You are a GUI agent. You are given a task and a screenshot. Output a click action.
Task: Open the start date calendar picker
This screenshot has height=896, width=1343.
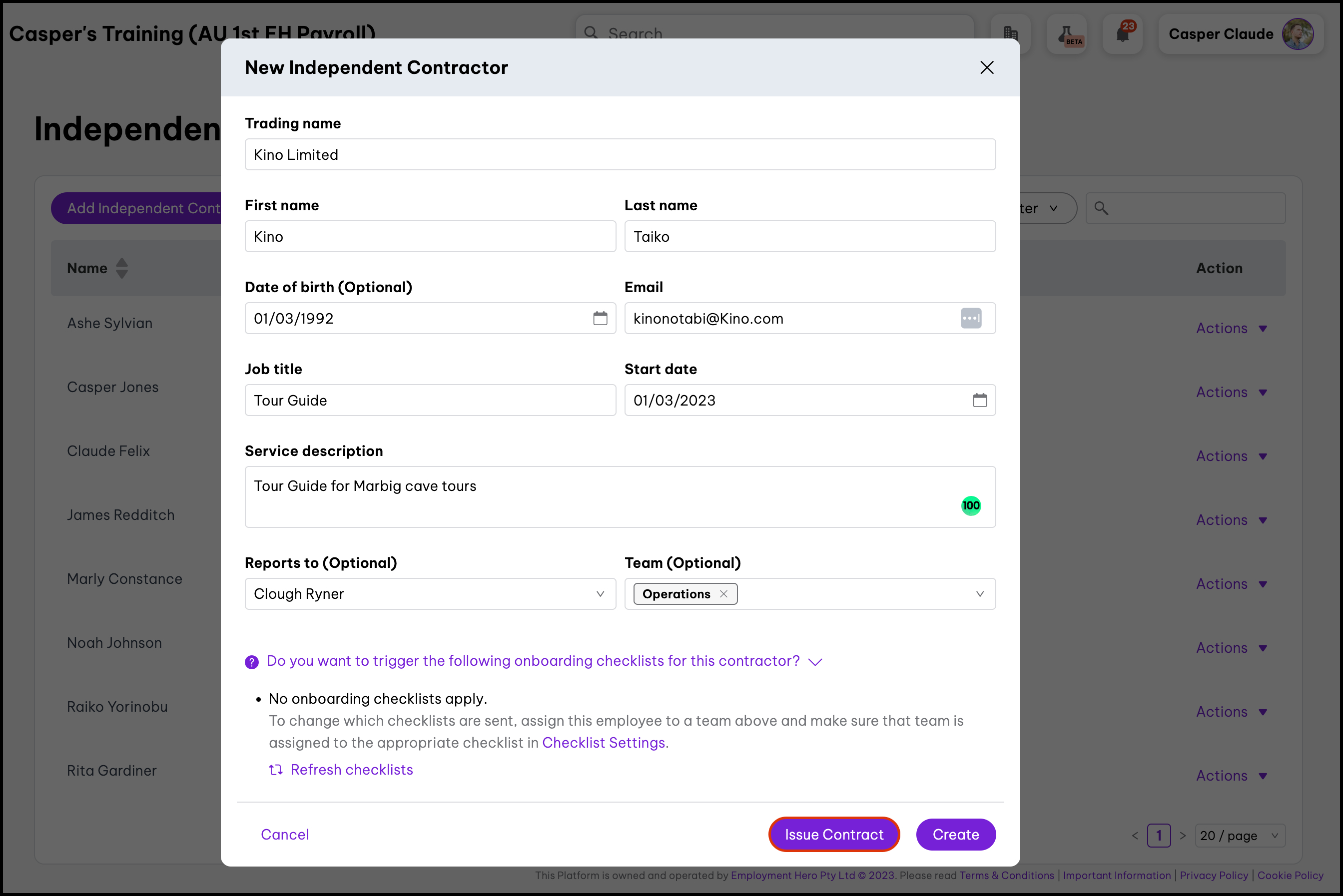(980, 400)
